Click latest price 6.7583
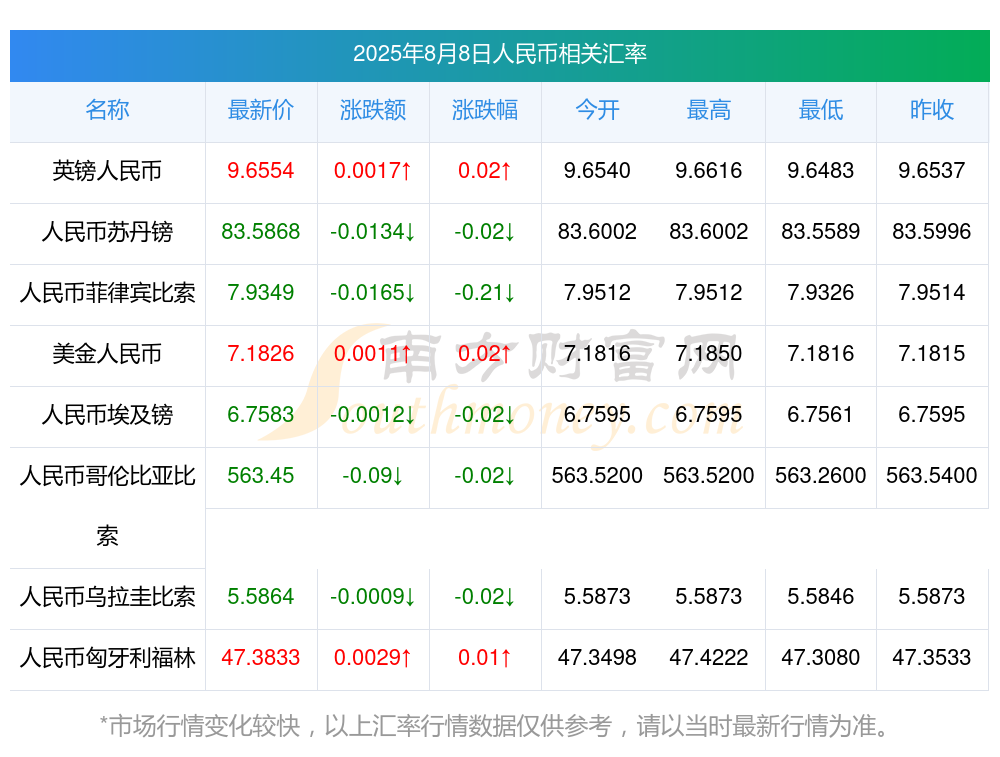The width and height of the screenshot is (1000, 757). point(261,415)
